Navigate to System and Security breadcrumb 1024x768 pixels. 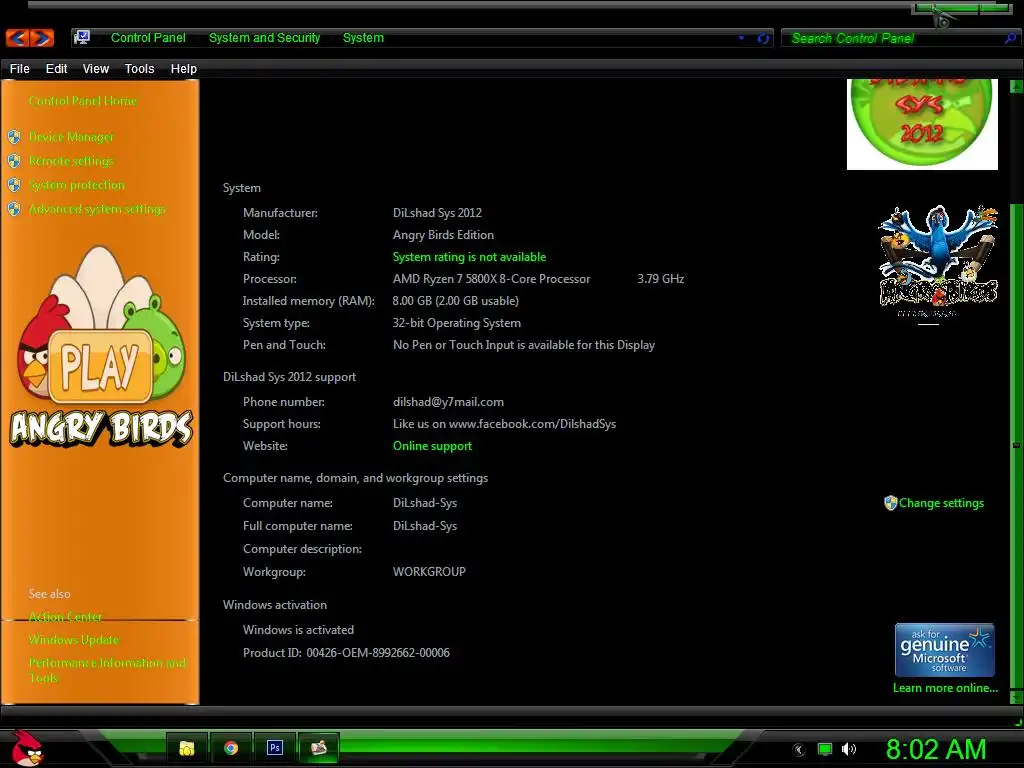pyautogui.click(x=264, y=38)
